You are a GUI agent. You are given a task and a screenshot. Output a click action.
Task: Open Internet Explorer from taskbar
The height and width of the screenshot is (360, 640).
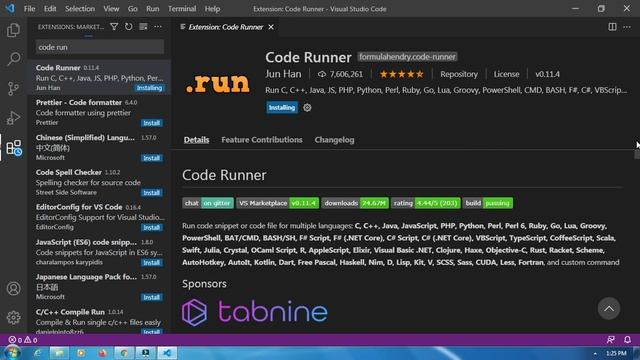38,353
